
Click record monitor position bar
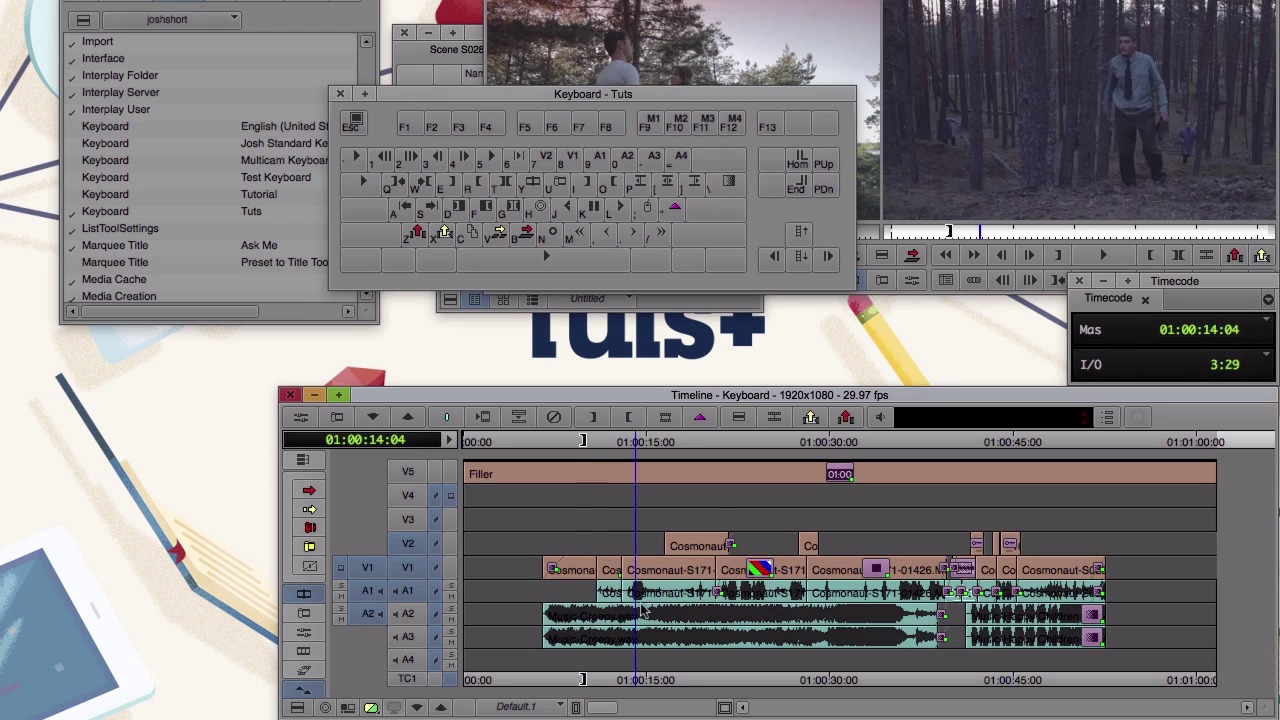tap(1080, 232)
